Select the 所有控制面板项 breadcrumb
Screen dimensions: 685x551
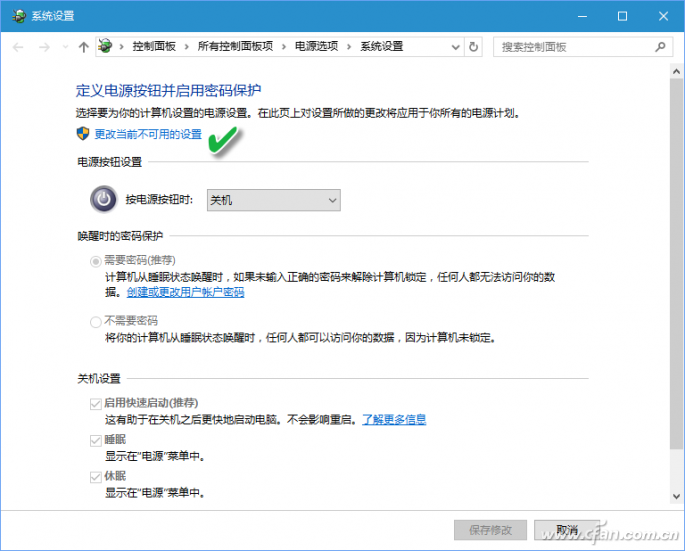[x=235, y=46]
